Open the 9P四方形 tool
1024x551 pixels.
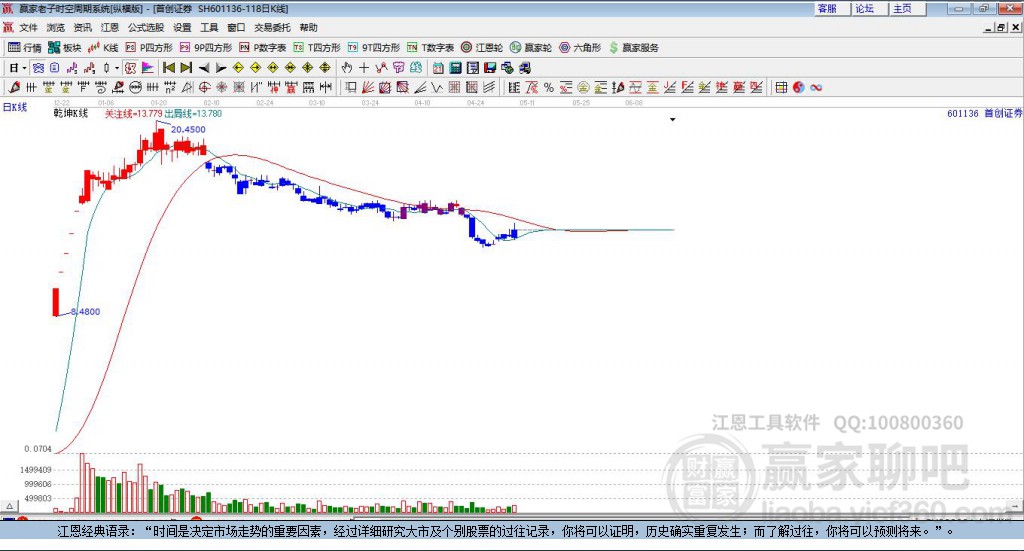[206, 48]
